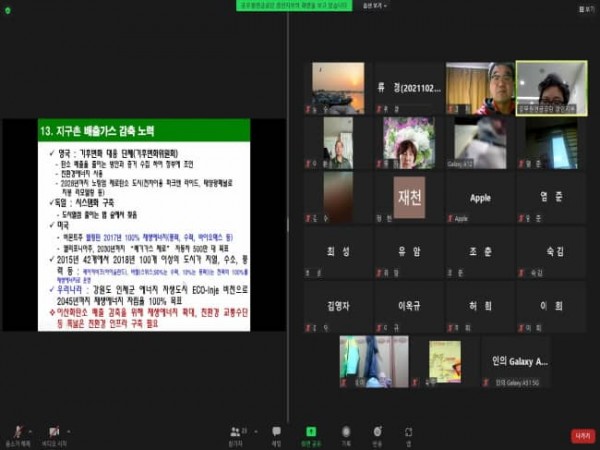Select video of man with glasses by curtains

[480, 88]
